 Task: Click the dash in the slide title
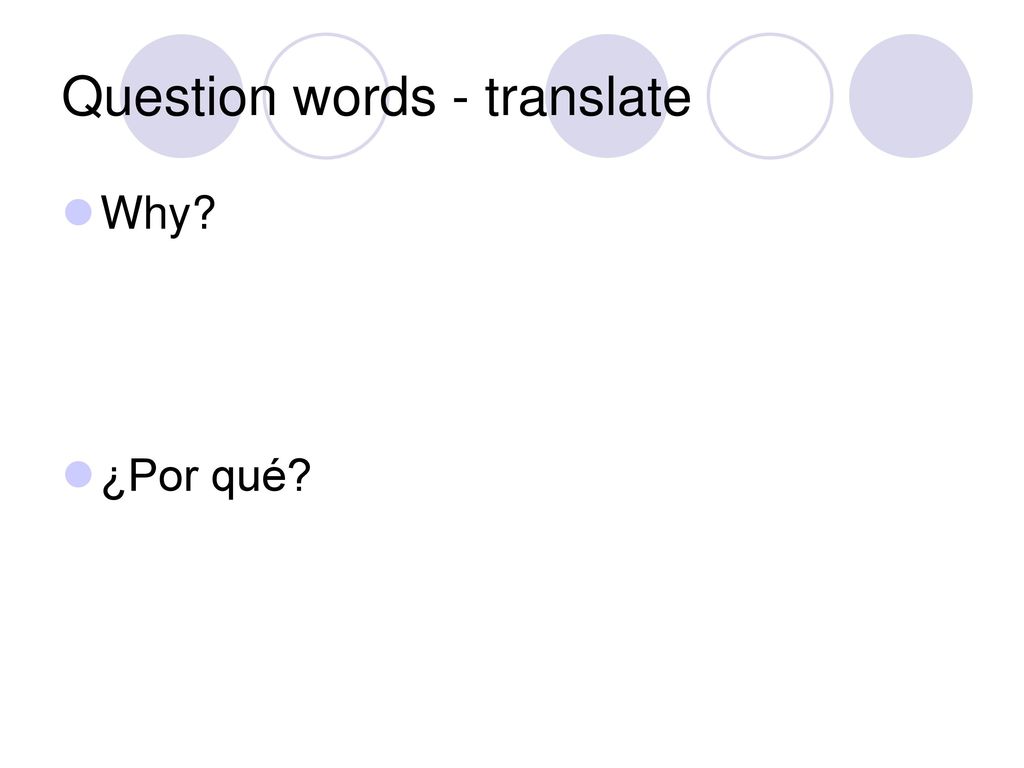(460, 101)
